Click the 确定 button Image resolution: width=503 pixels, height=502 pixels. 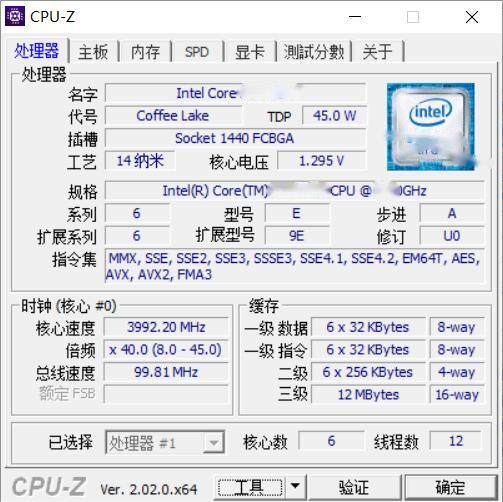click(450, 487)
